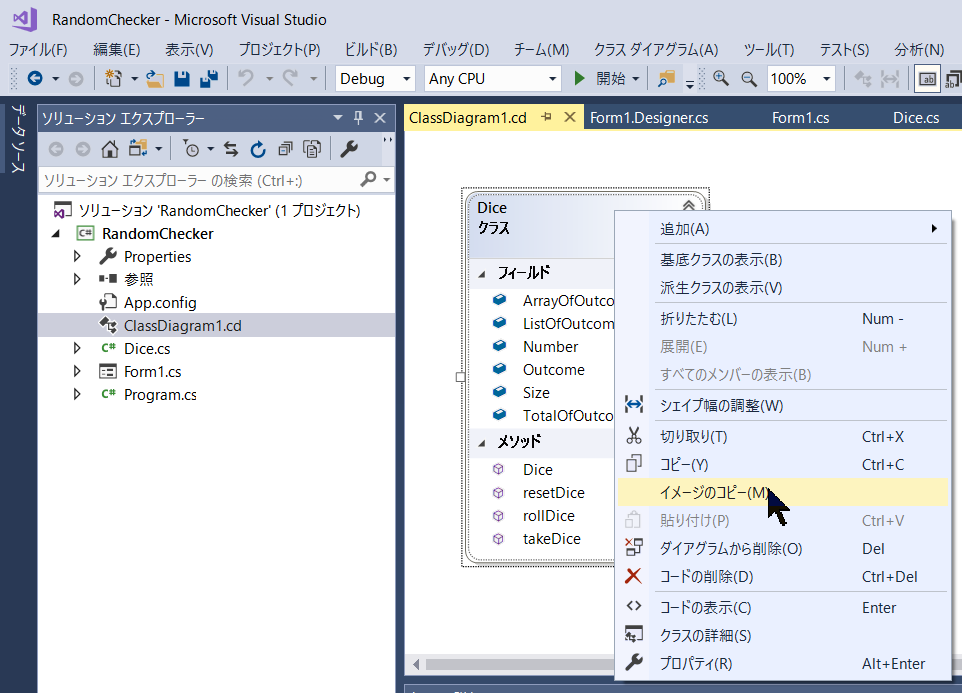Click the New Project icon in the toolbar
The height and width of the screenshot is (693, 962).
[x=112, y=78]
